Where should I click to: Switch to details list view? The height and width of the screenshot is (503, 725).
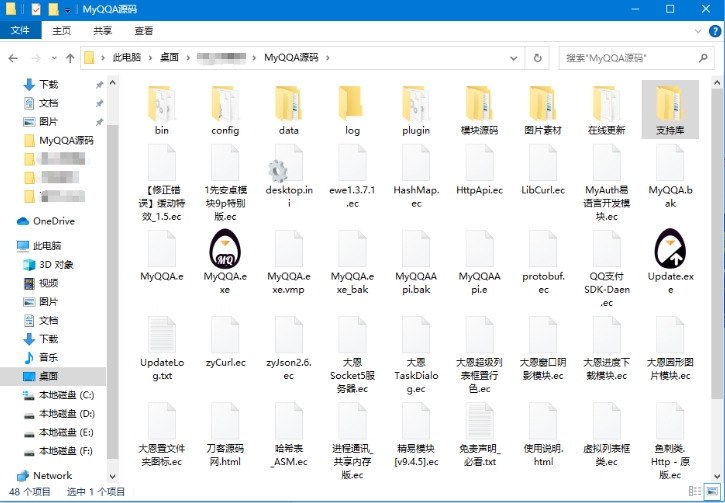(x=695, y=491)
